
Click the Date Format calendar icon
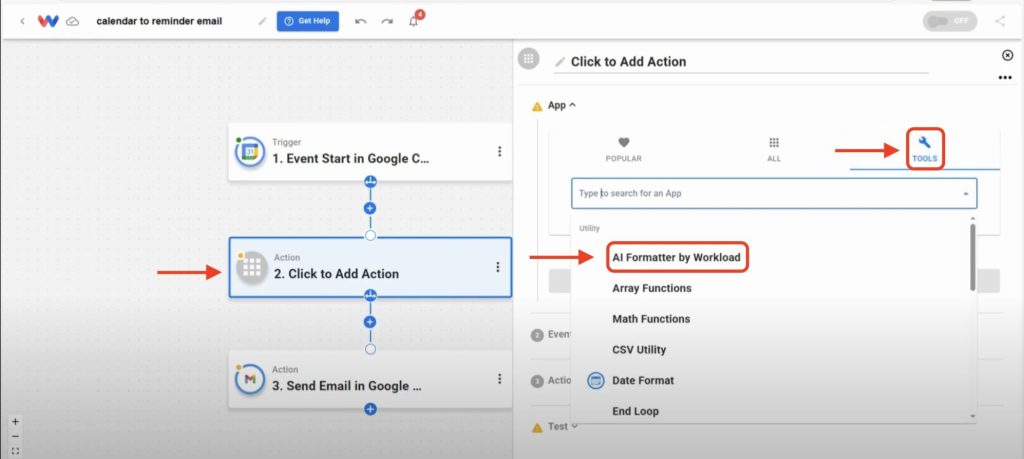pos(595,381)
